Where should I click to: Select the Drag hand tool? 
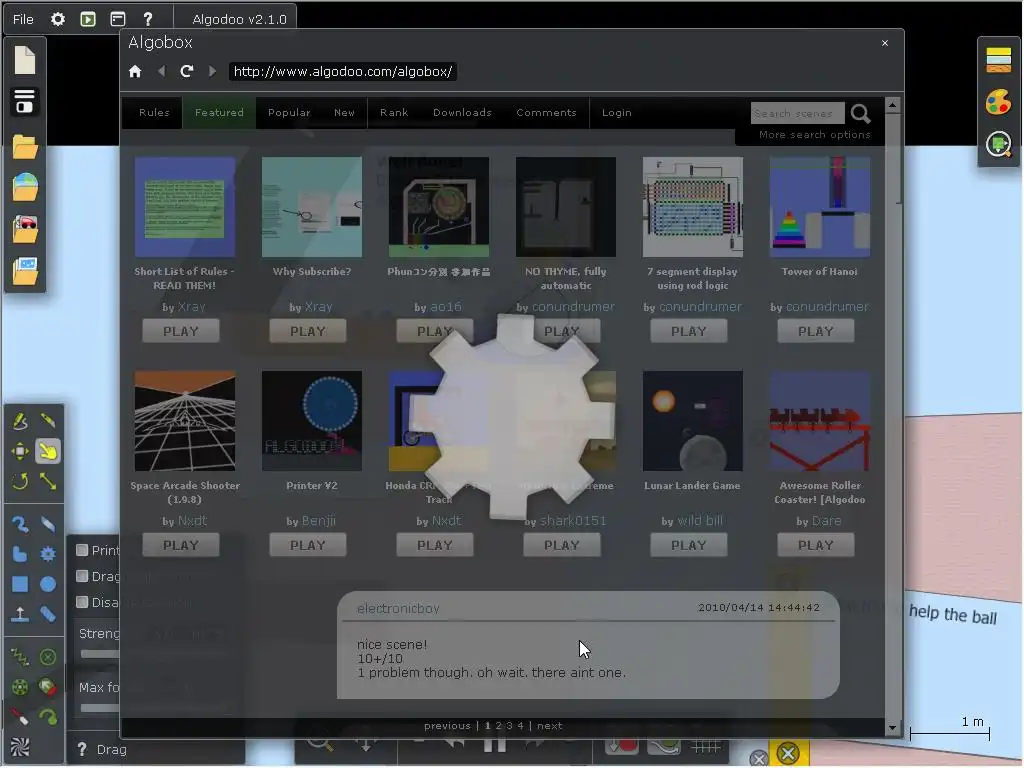48,451
